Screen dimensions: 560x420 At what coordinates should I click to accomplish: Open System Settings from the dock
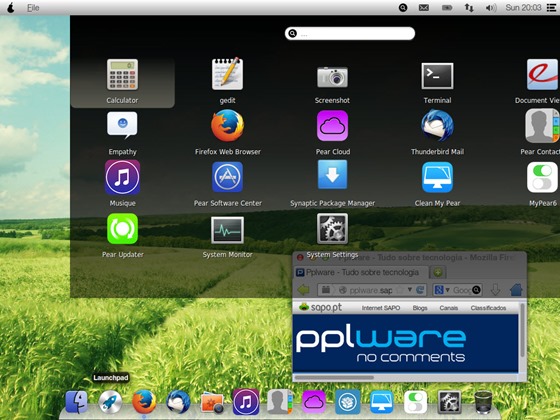tap(449, 402)
